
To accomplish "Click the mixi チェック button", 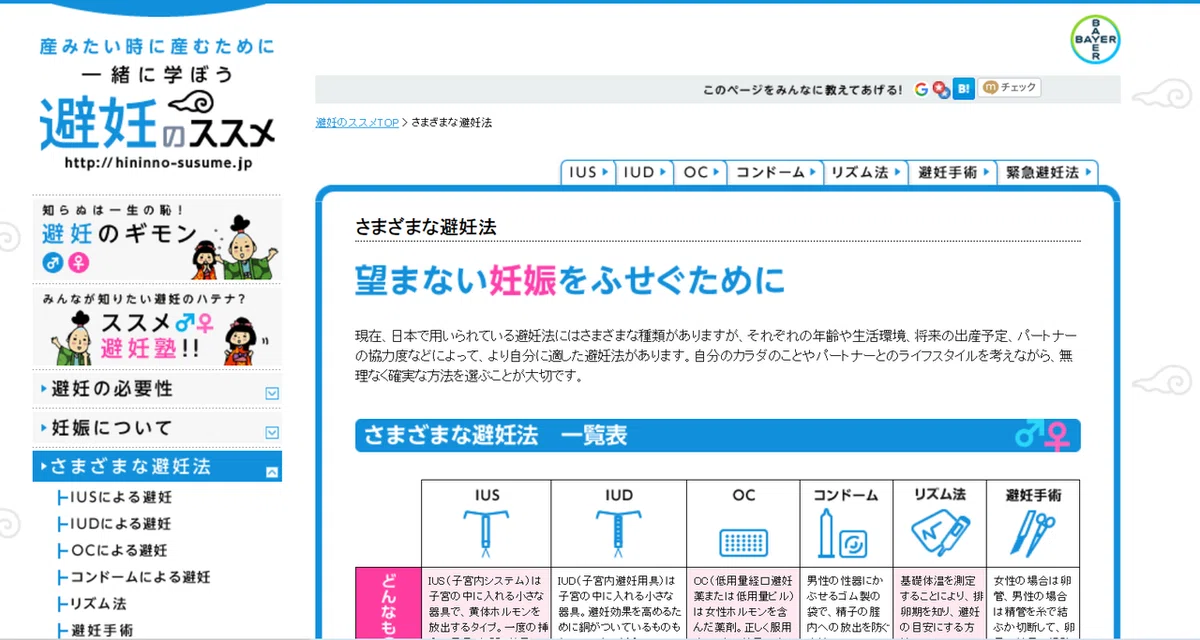I will [x=1009, y=88].
